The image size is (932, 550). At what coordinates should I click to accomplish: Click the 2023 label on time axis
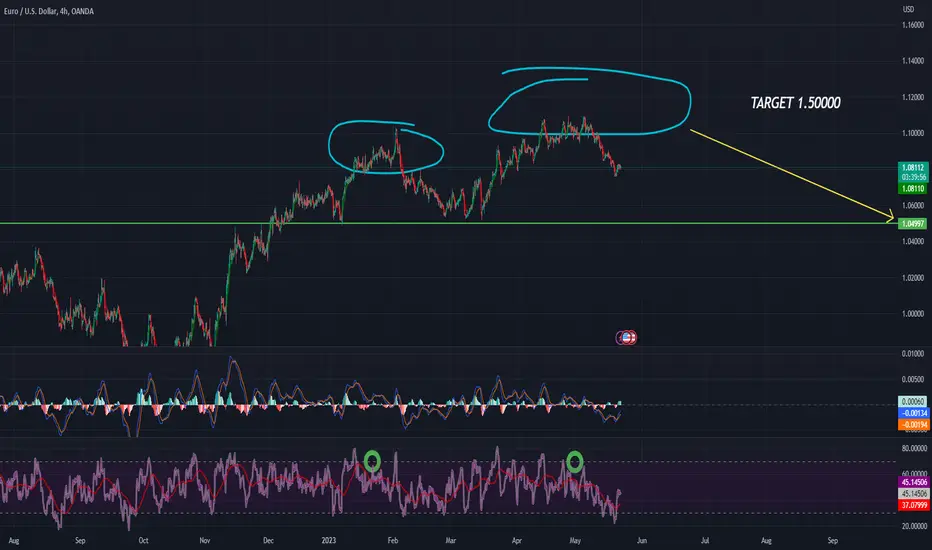329,540
